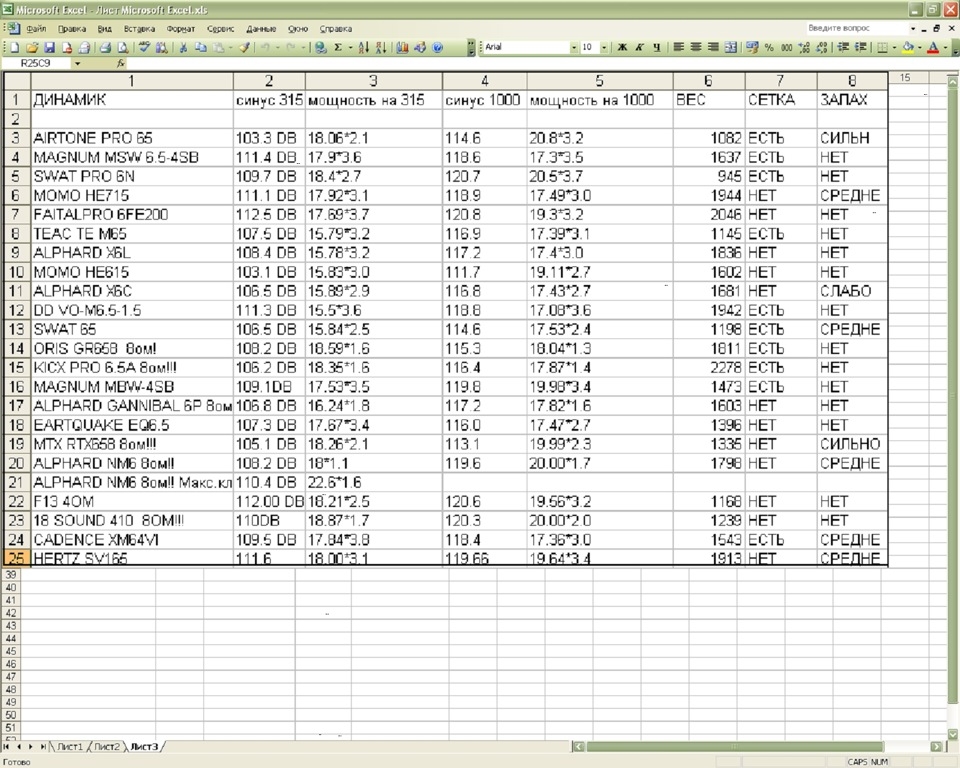
Task: Align text right icon
Action: (713, 47)
